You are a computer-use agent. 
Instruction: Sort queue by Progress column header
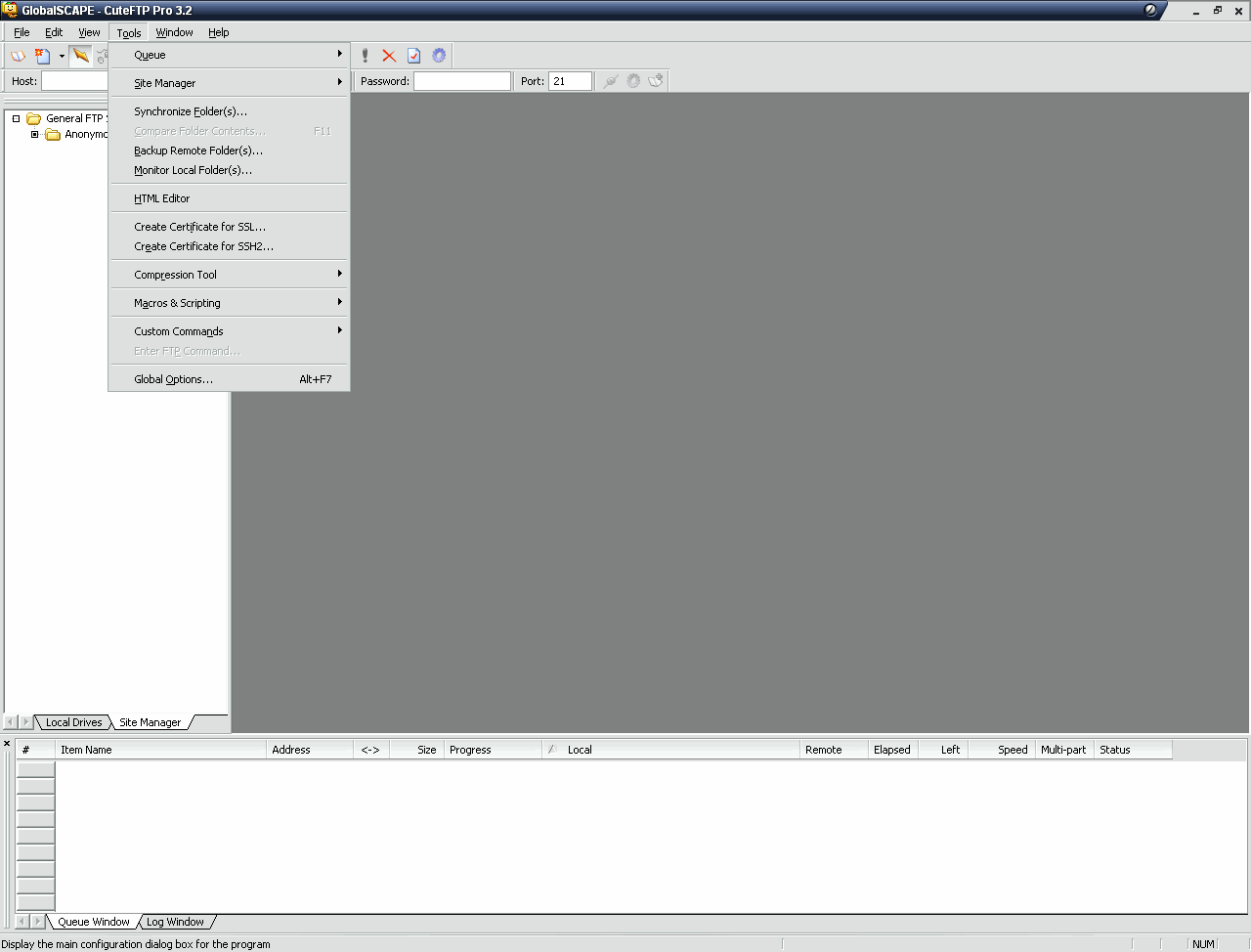pyautogui.click(x=494, y=750)
